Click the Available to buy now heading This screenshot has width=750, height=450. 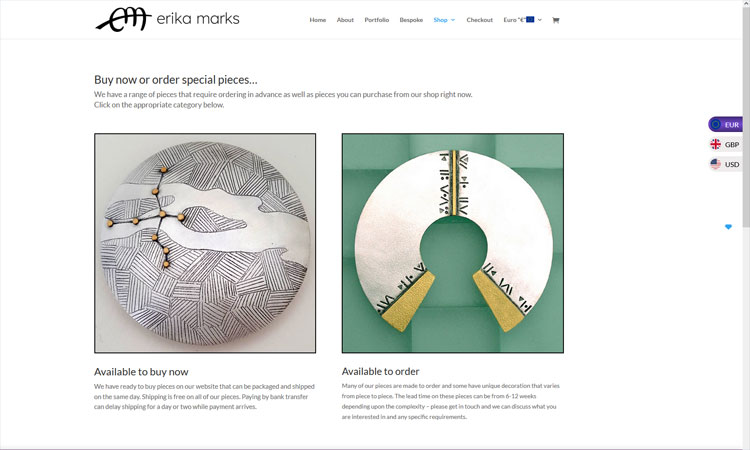tap(141, 372)
